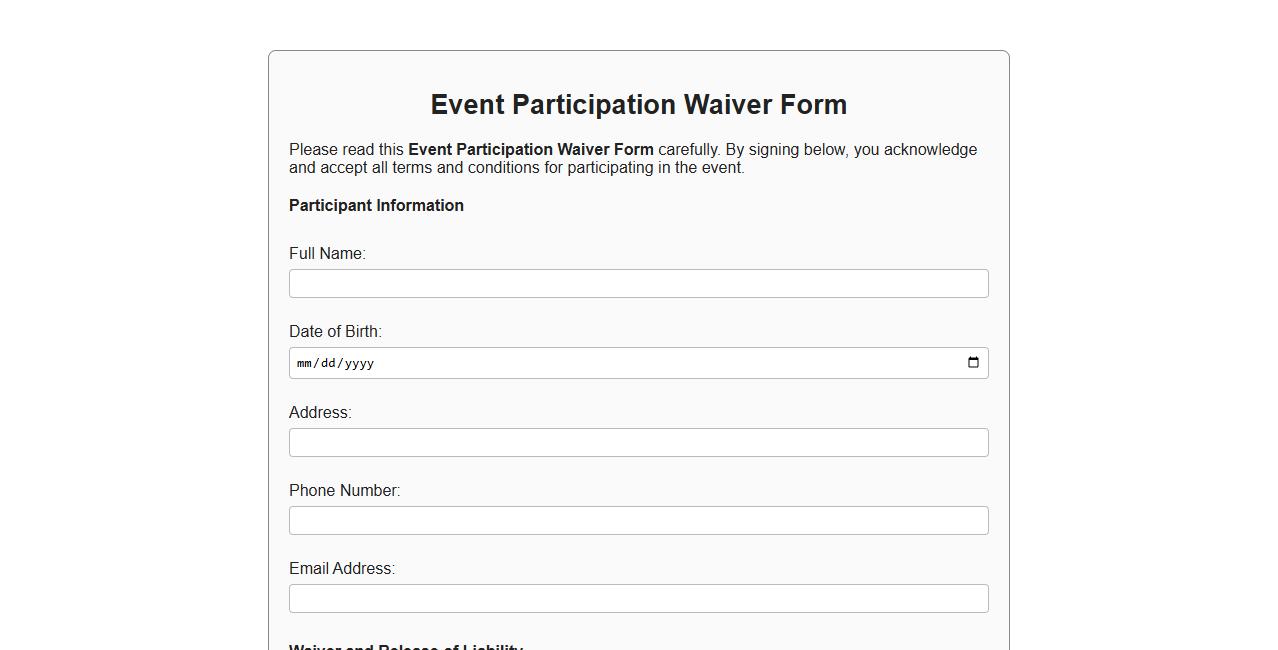This screenshot has width=1278, height=650.
Task: Click the Email Address input field
Action: click(638, 598)
